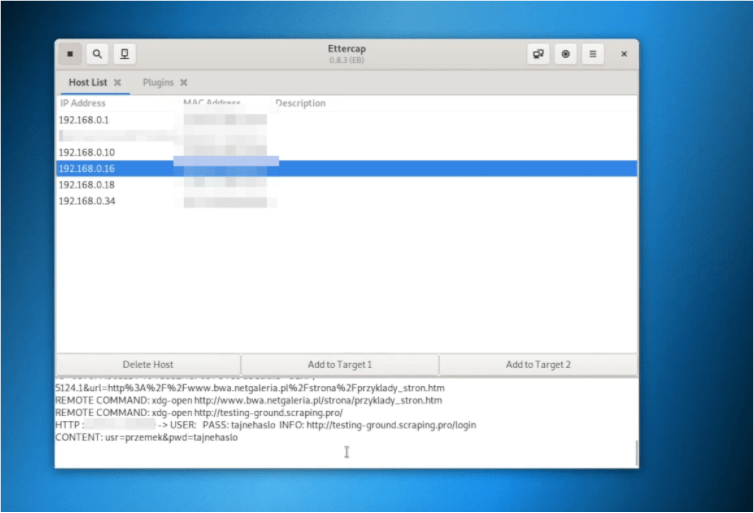
Task: Click the stop MITM round icon
Action: click(566, 54)
